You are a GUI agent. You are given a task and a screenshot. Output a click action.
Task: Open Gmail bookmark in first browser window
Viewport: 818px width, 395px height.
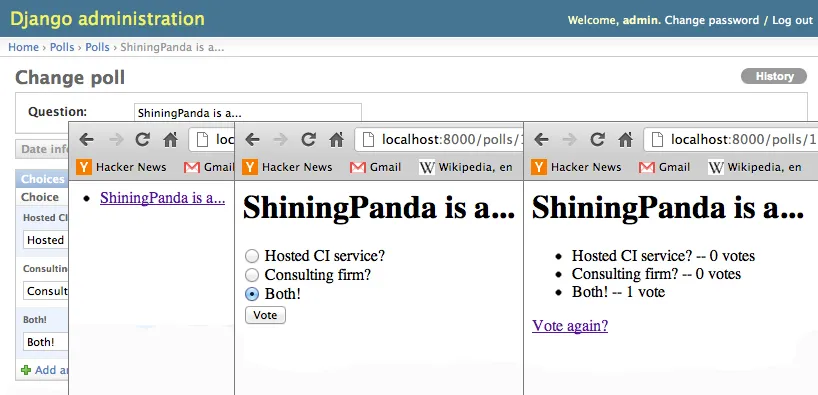(209, 167)
